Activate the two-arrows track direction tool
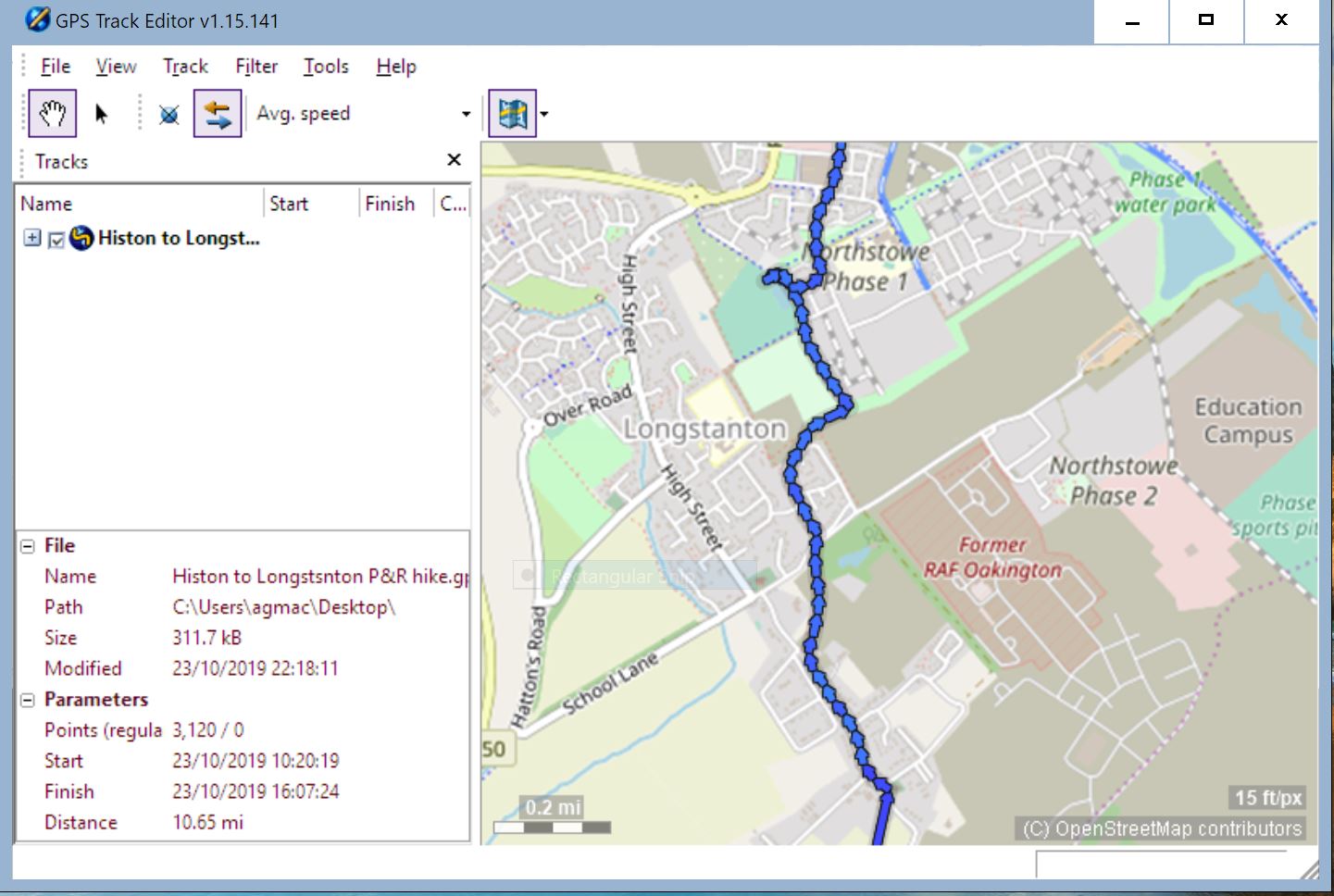1334x896 pixels. pos(218,113)
